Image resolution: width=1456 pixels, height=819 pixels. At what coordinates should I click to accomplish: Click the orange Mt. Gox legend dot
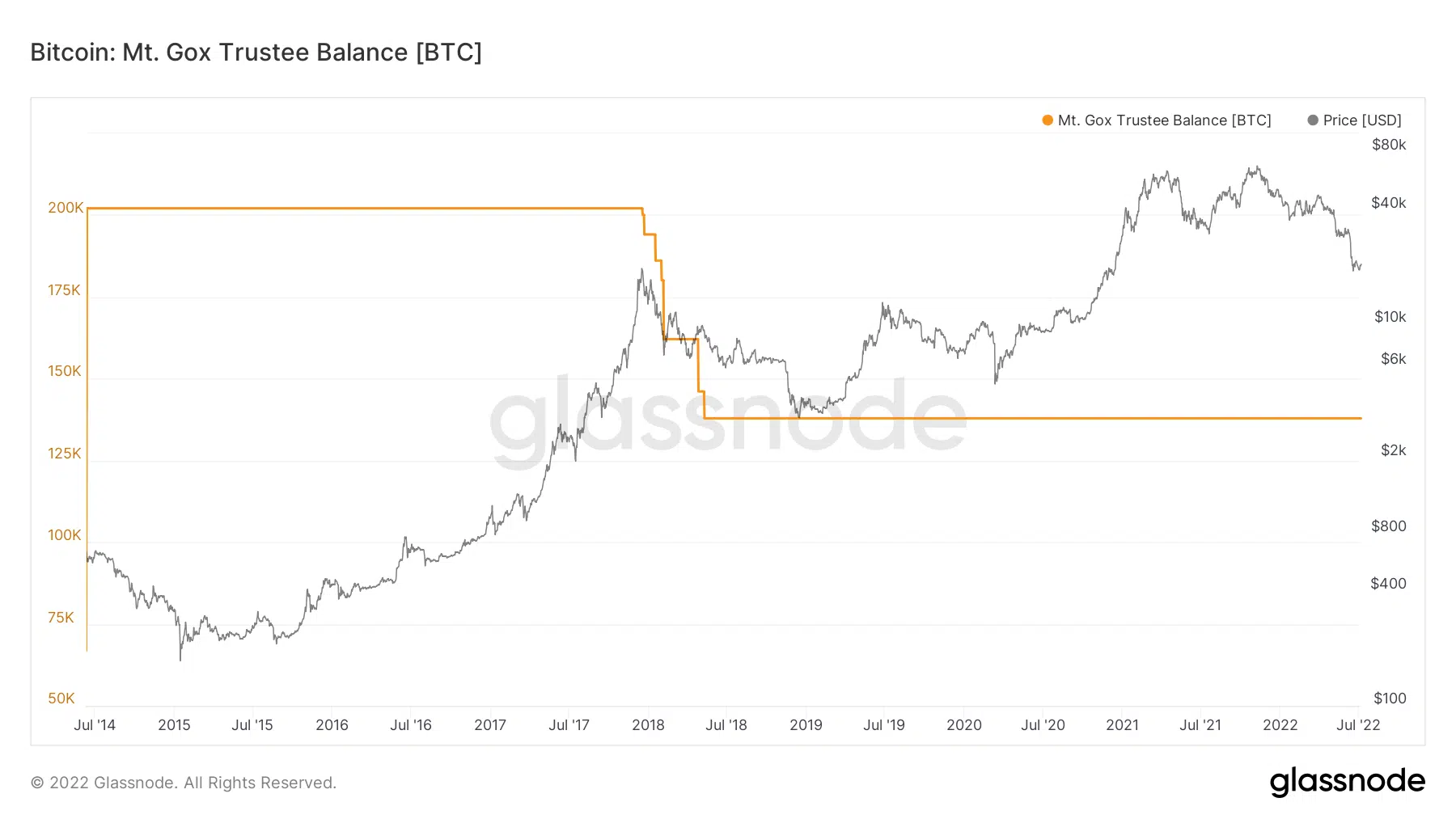point(1048,120)
